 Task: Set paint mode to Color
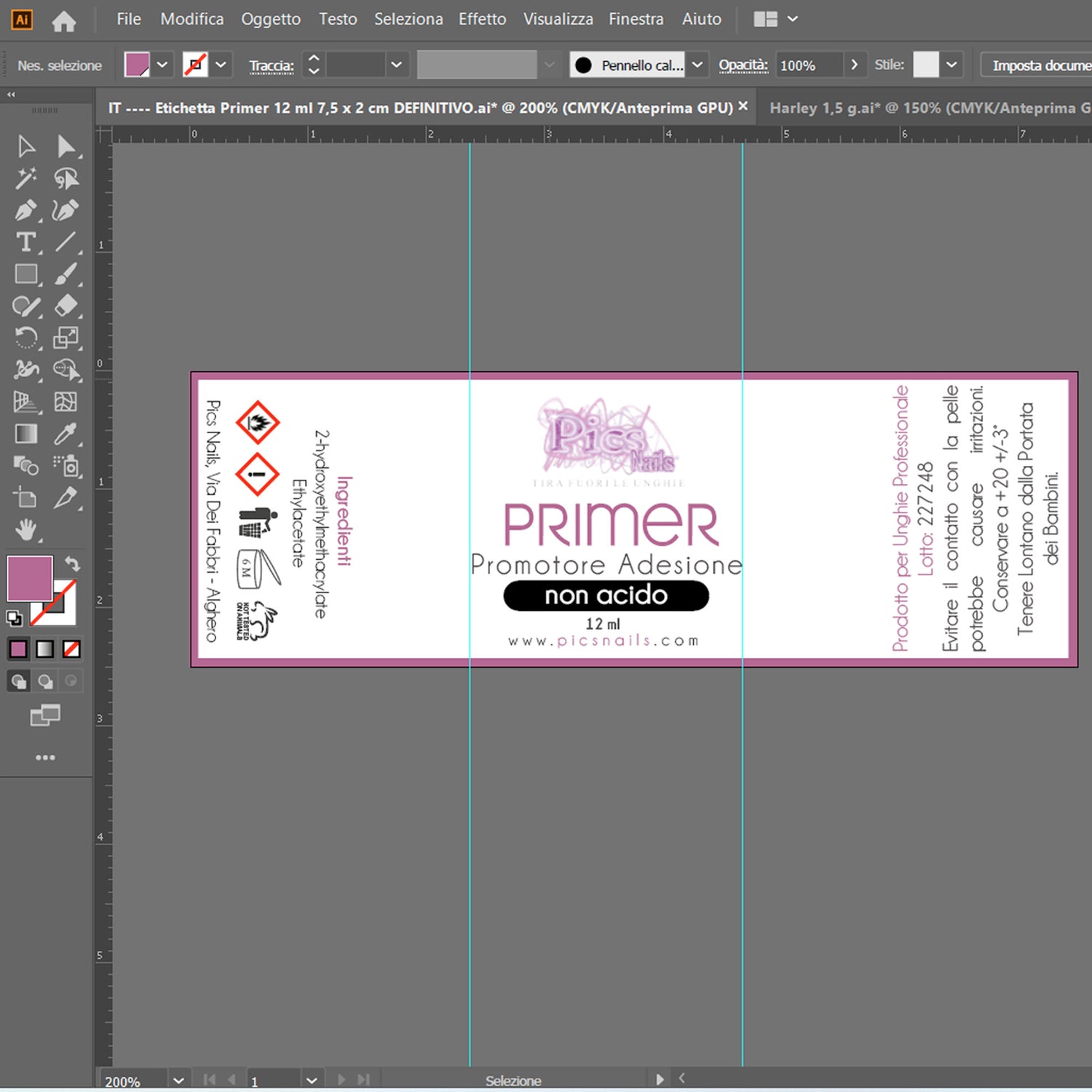[x=18, y=649]
